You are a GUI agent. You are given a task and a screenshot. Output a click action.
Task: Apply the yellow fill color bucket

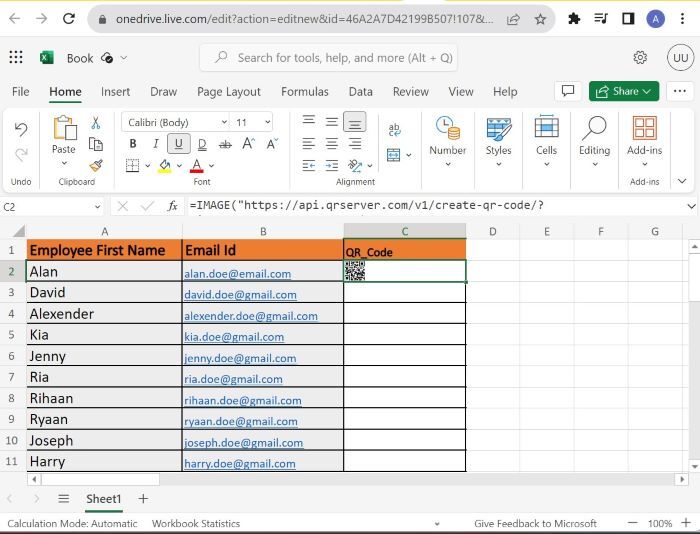click(165, 166)
